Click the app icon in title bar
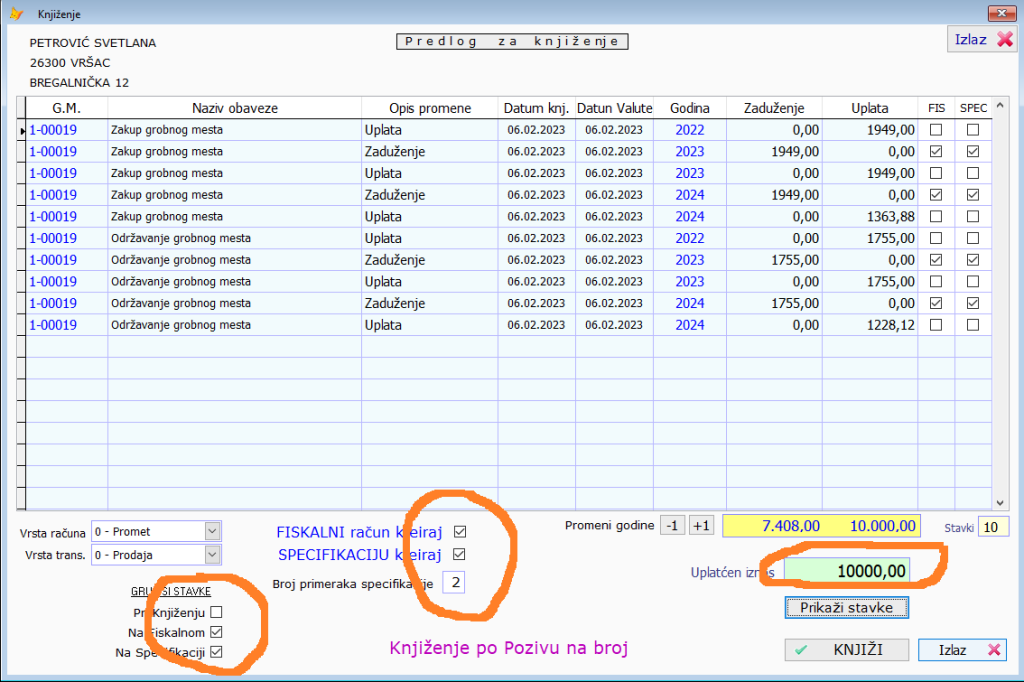Screen dimensions: 1024x682 [14, 14]
